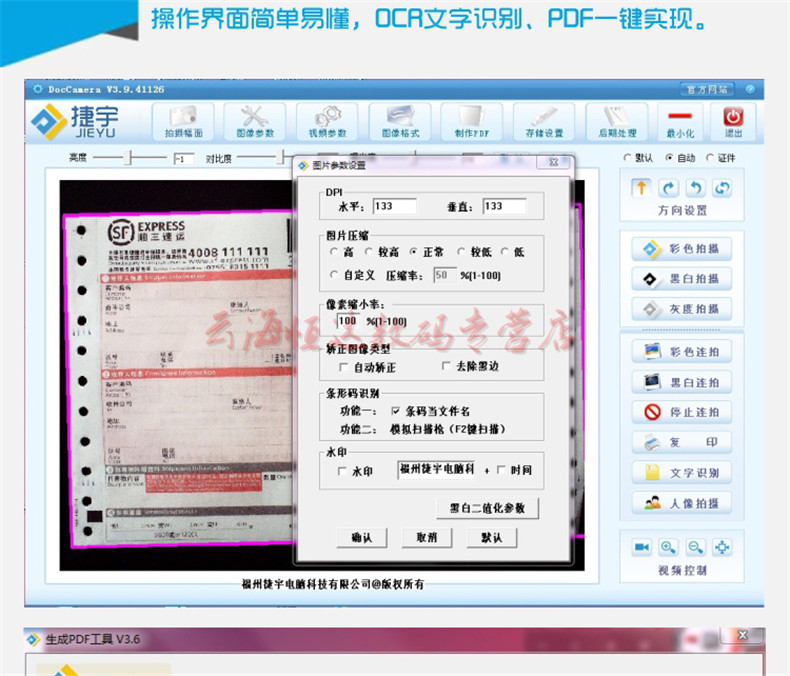Open the 存储设置 toolbar button
This screenshot has height=676, width=790.
pyautogui.click(x=544, y=121)
